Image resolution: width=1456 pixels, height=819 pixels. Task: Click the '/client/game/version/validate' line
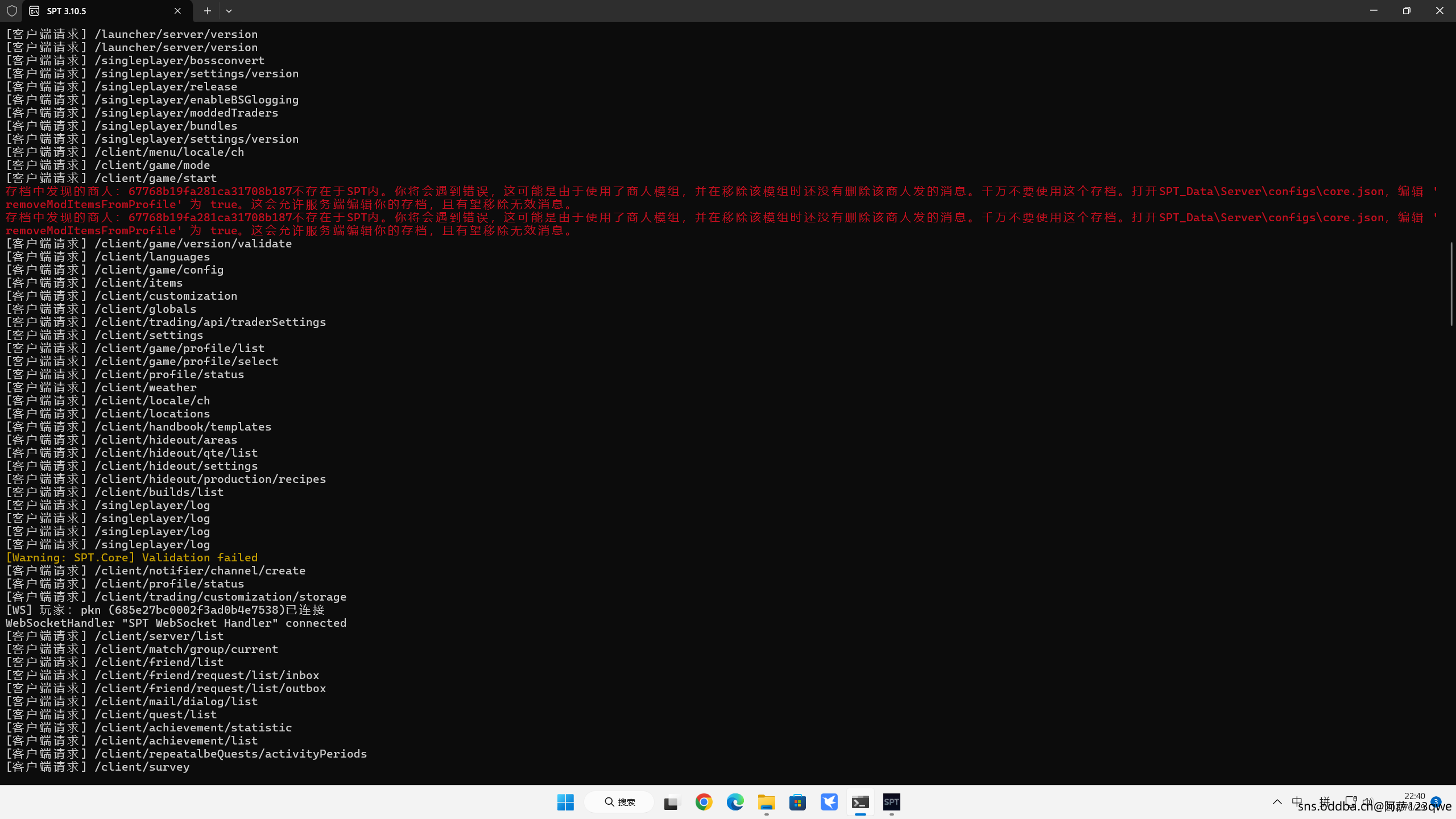[x=149, y=243]
